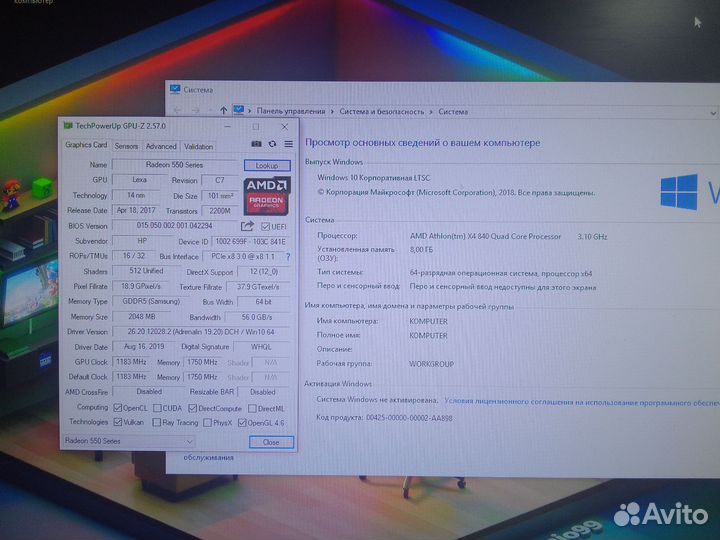Image resolution: width=720 pixels, height=540 pixels.
Task: Click the GPU Clock 1183 MHz field
Action: [x=131, y=362]
